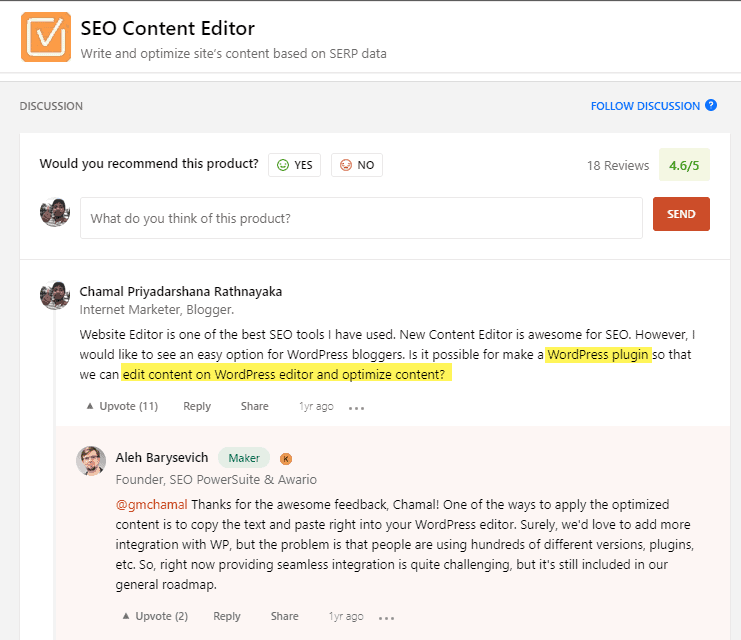
Task: Click 'Founder, SEO PowerSuite & Awario' subtitle
Action: click(x=216, y=479)
